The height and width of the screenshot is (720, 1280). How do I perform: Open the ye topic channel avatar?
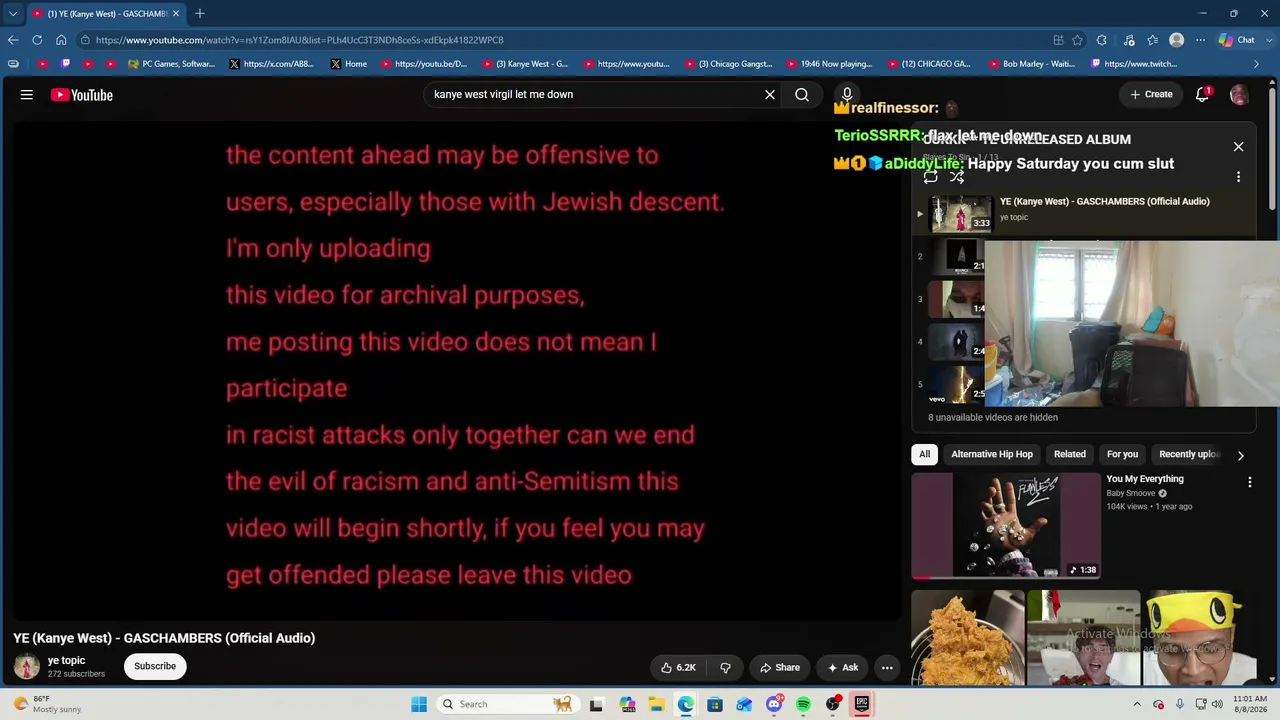27,666
